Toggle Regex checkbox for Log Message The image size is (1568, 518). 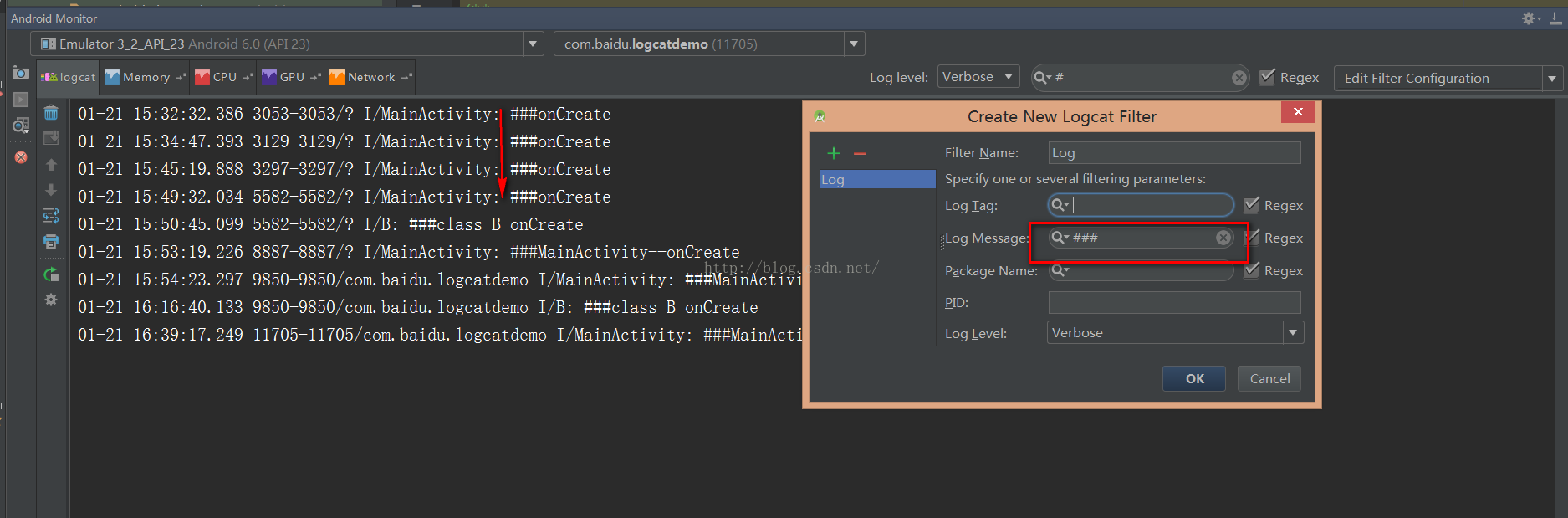[1251, 238]
